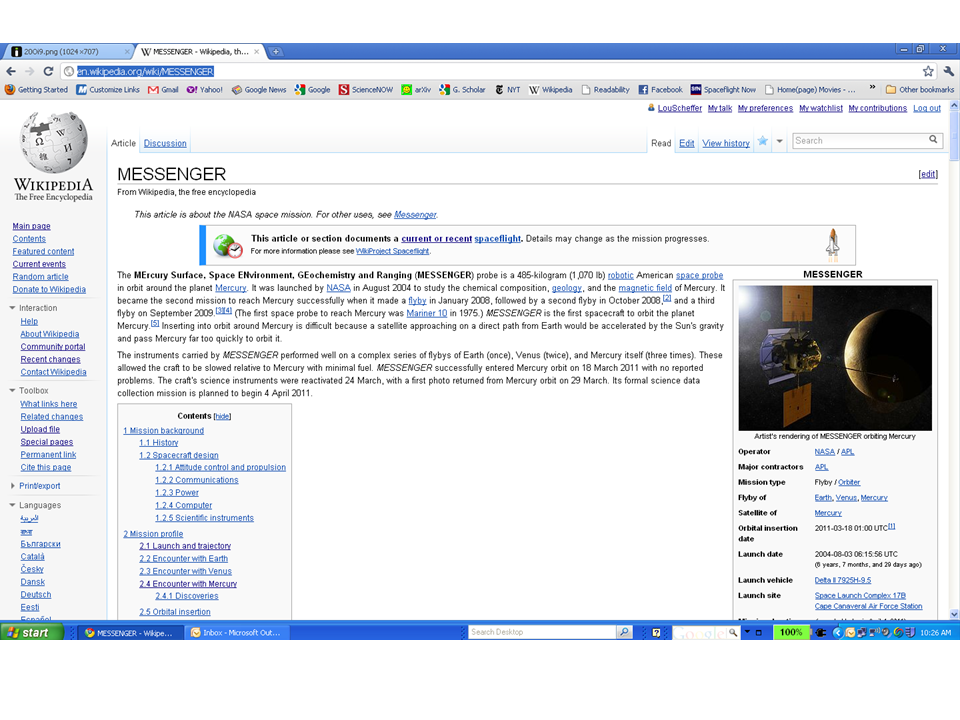The image size is (960, 720).
Task: Open the Discussion tab
Action: [165, 143]
